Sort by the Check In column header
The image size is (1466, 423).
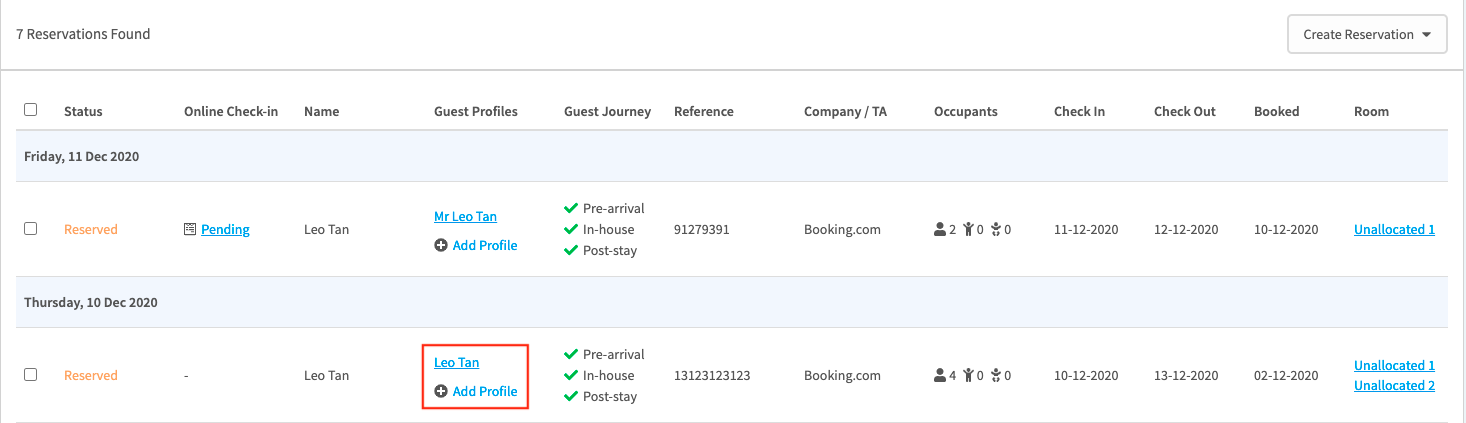[x=1079, y=112]
